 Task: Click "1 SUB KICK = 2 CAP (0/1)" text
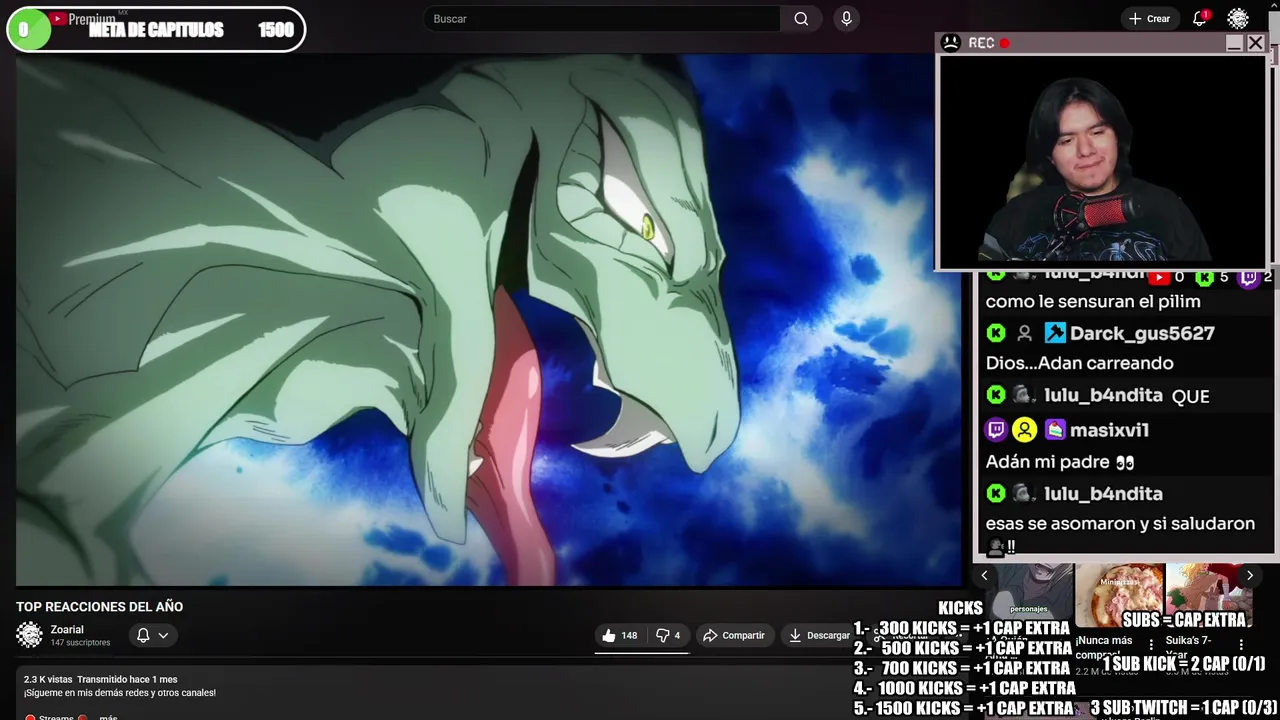(x=1184, y=663)
